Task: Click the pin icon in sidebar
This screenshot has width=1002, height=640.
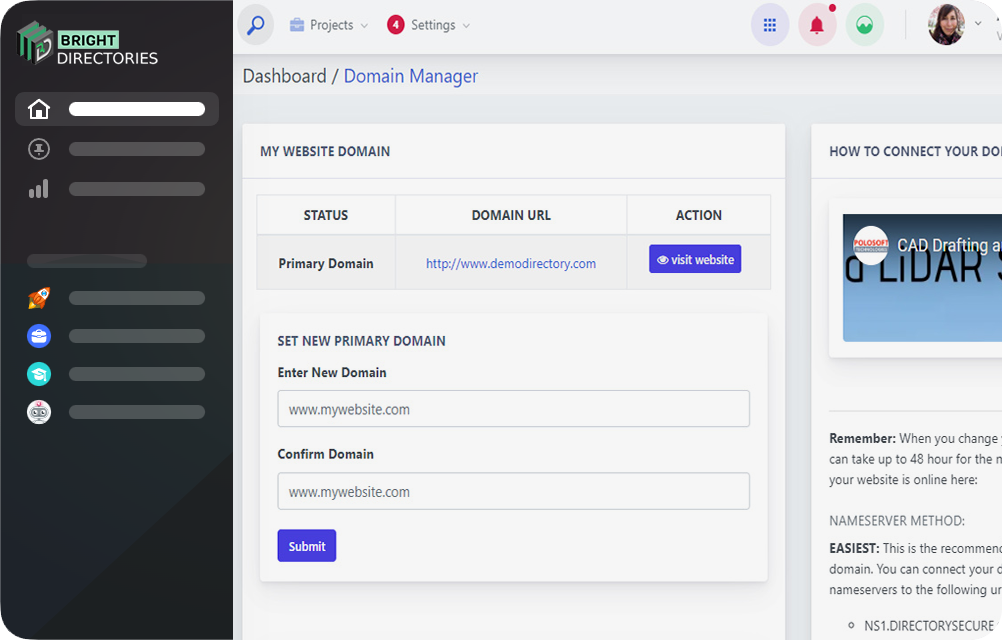Action: [x=39, y=149]
